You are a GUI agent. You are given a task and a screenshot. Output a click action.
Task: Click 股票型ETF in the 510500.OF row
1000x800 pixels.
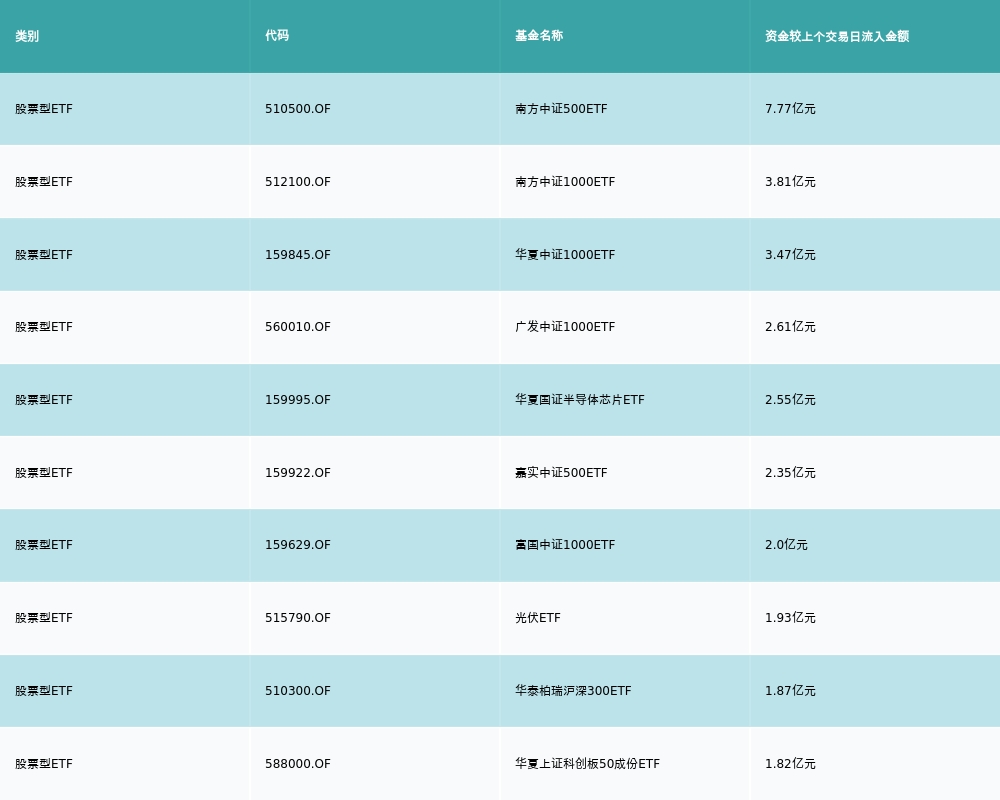click(44, 109)
